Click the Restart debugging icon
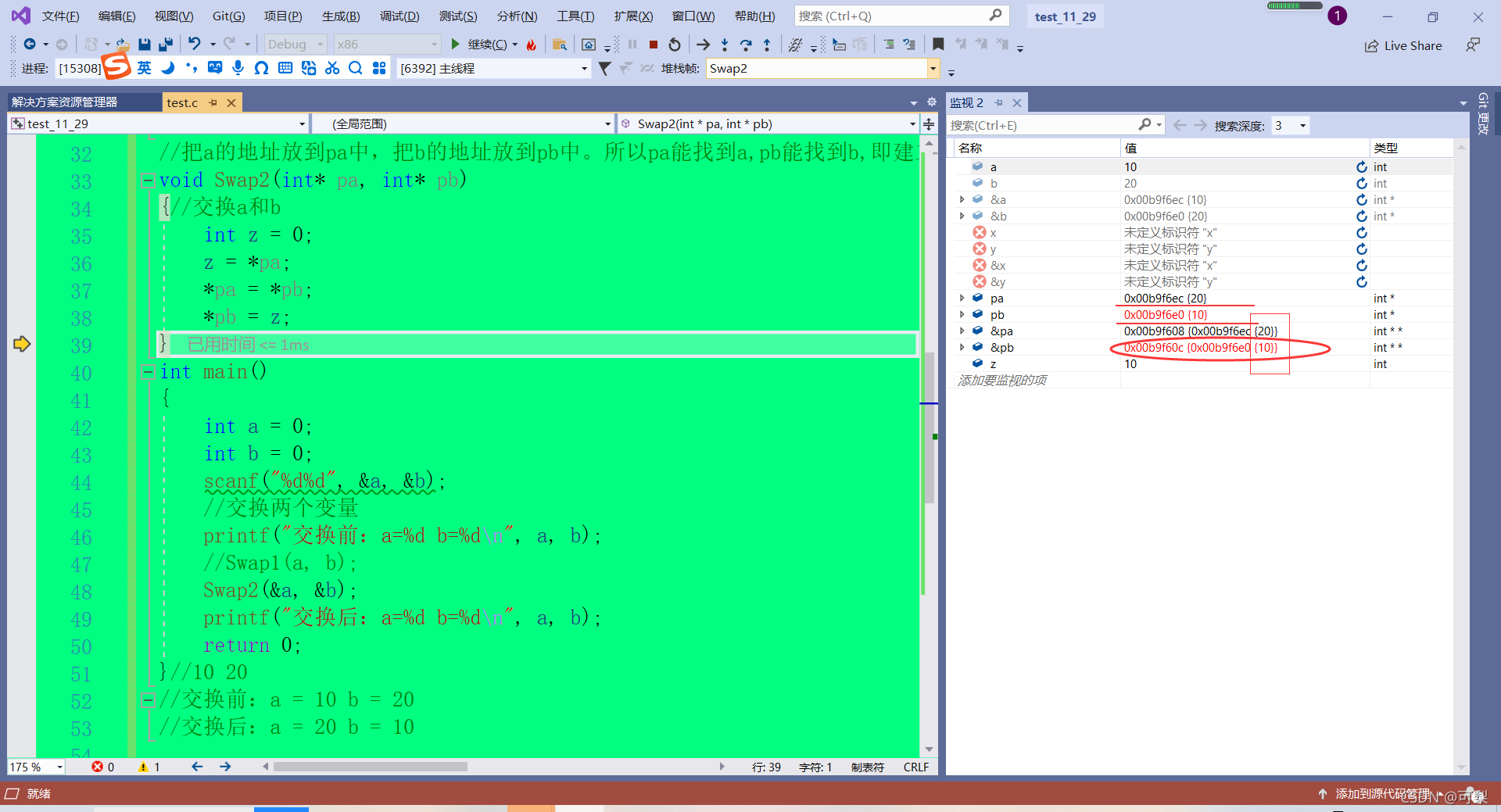The width and height of the screenshot is (1501, 812). [675, 45]
